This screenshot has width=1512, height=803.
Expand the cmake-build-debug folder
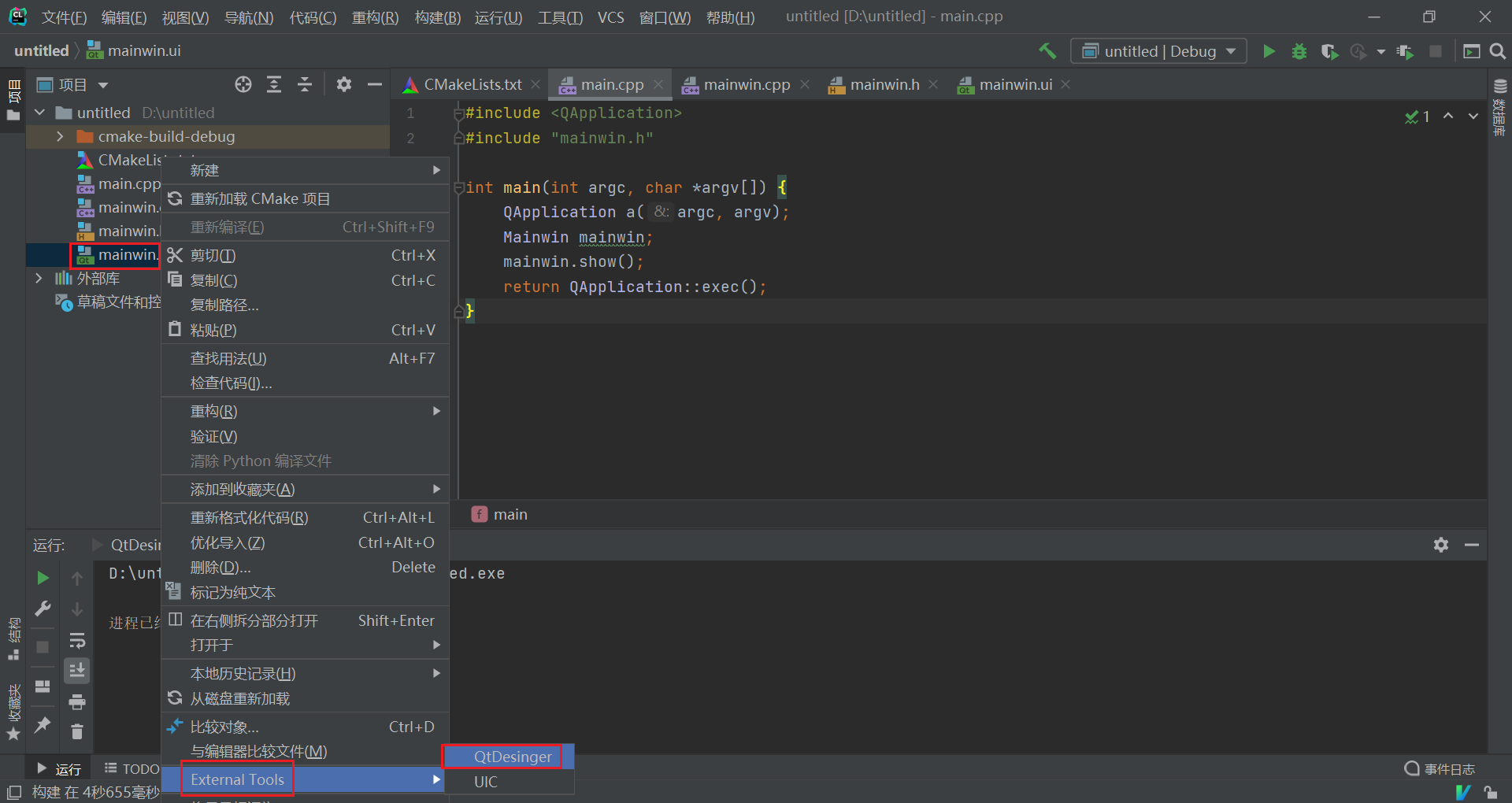(60, 136)
